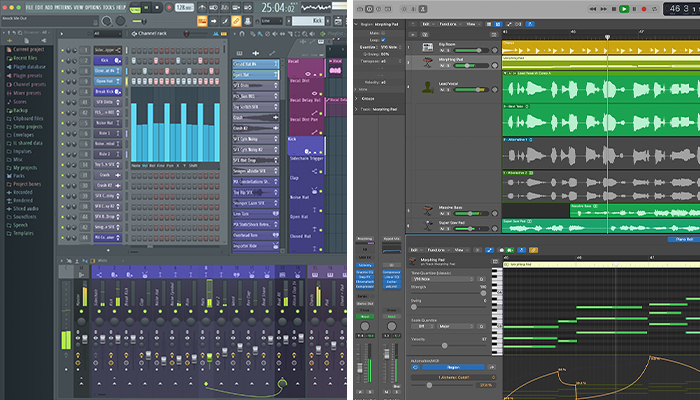Click the Lead Vocal track singer icon
This screenshot has width=700, height=400.
tap(427, 87)
